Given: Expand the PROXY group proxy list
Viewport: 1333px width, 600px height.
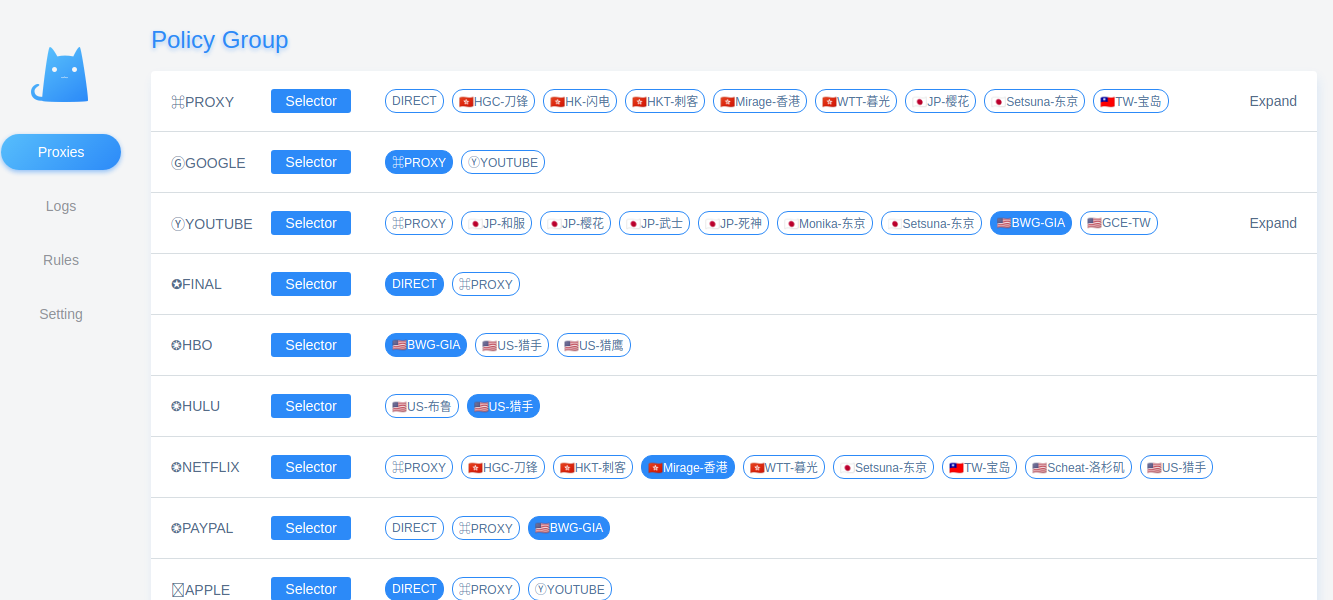Looking at the screenshot, I should point(1273,101).
